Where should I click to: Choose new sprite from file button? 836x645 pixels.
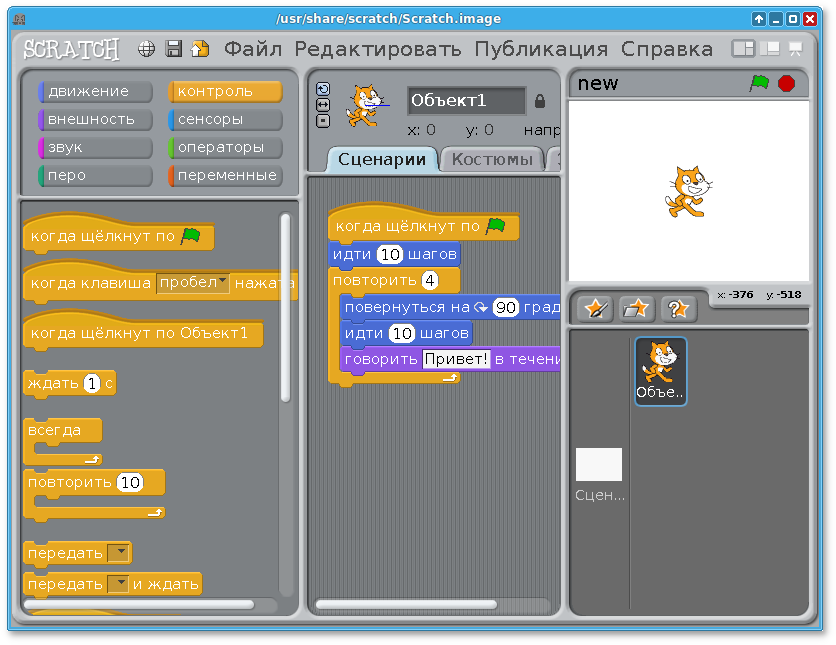pos(636,309)
